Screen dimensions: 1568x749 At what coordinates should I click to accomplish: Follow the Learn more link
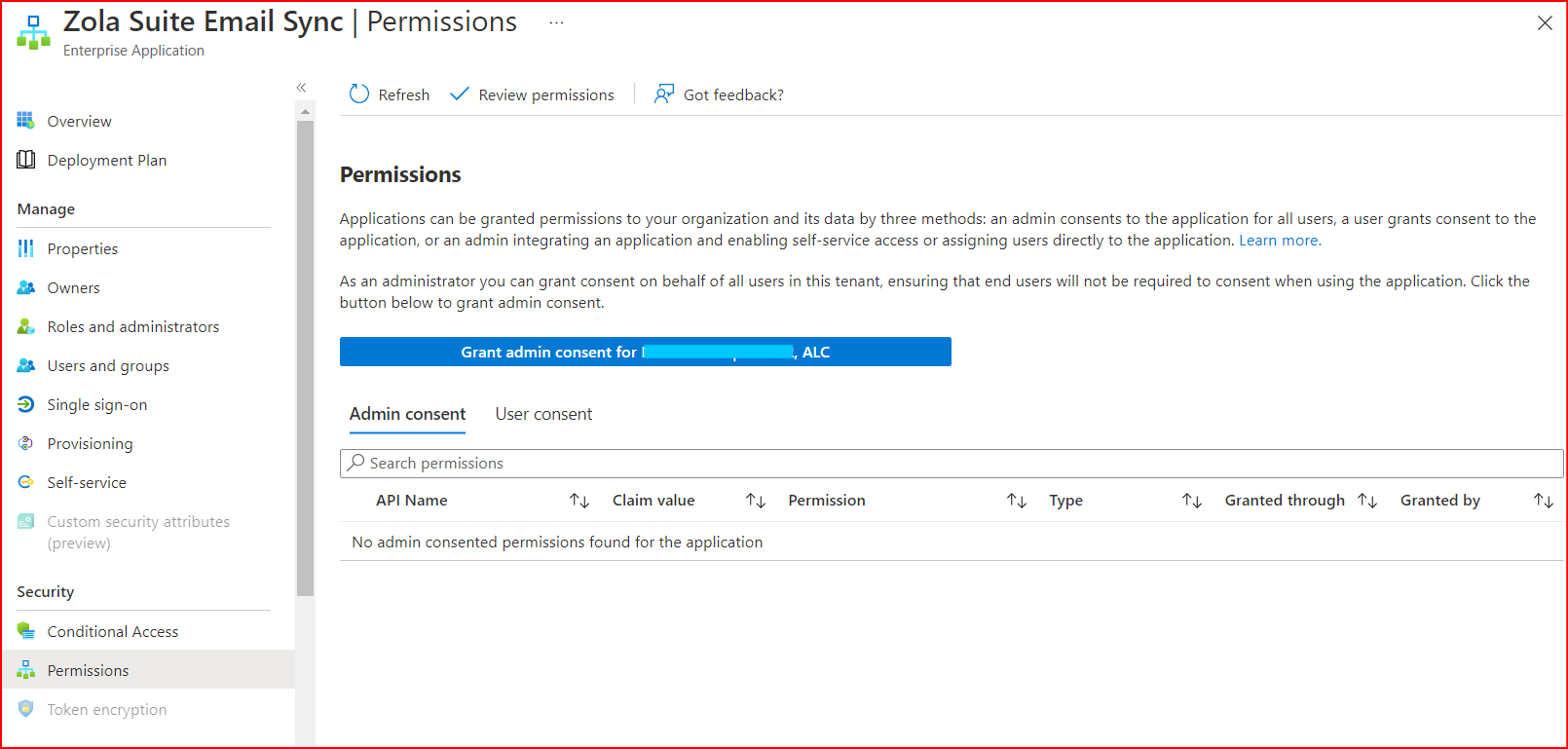[1279, 241]
